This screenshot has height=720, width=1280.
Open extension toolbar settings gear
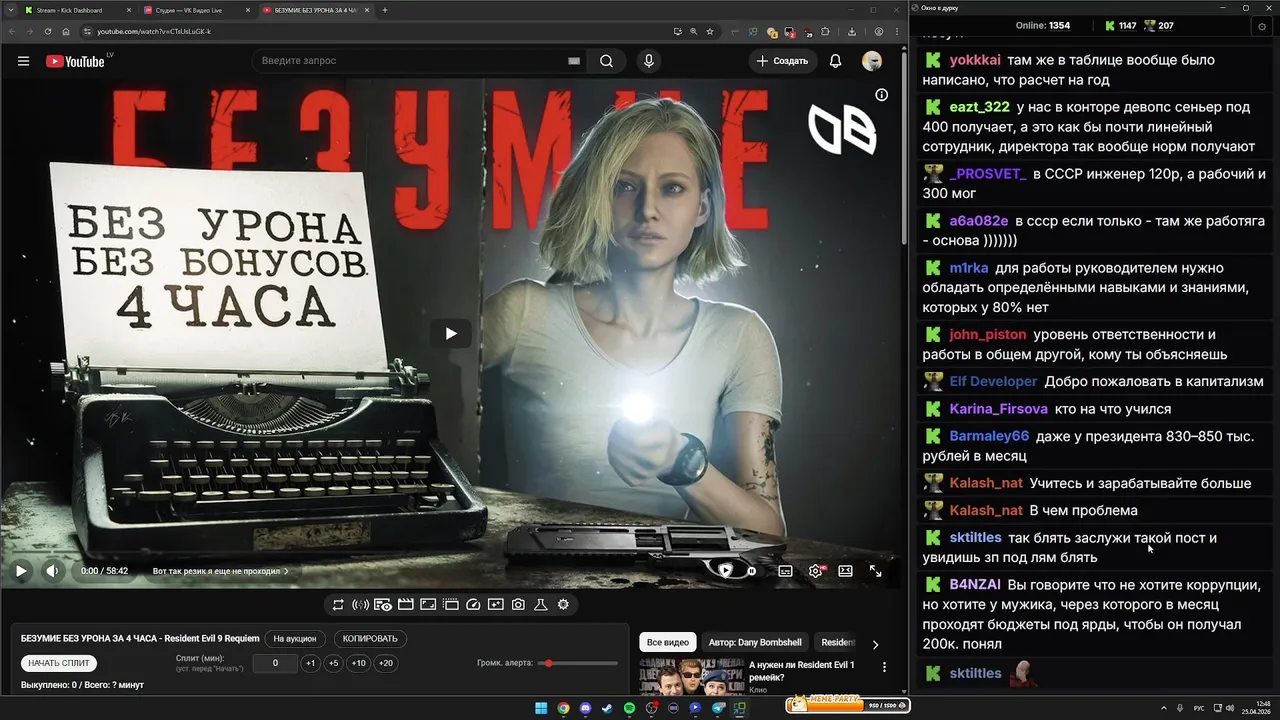[563, 605]
